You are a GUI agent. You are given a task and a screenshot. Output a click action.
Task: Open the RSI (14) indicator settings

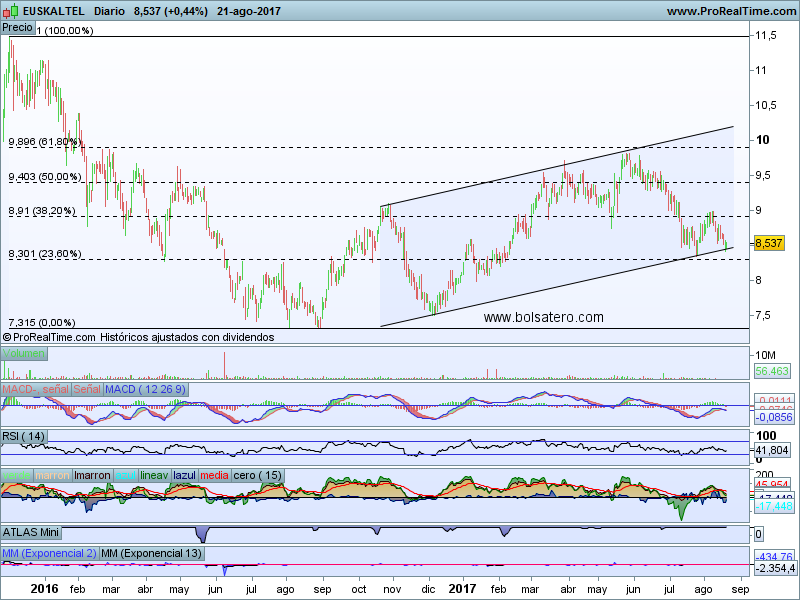(x=24, y=436)
